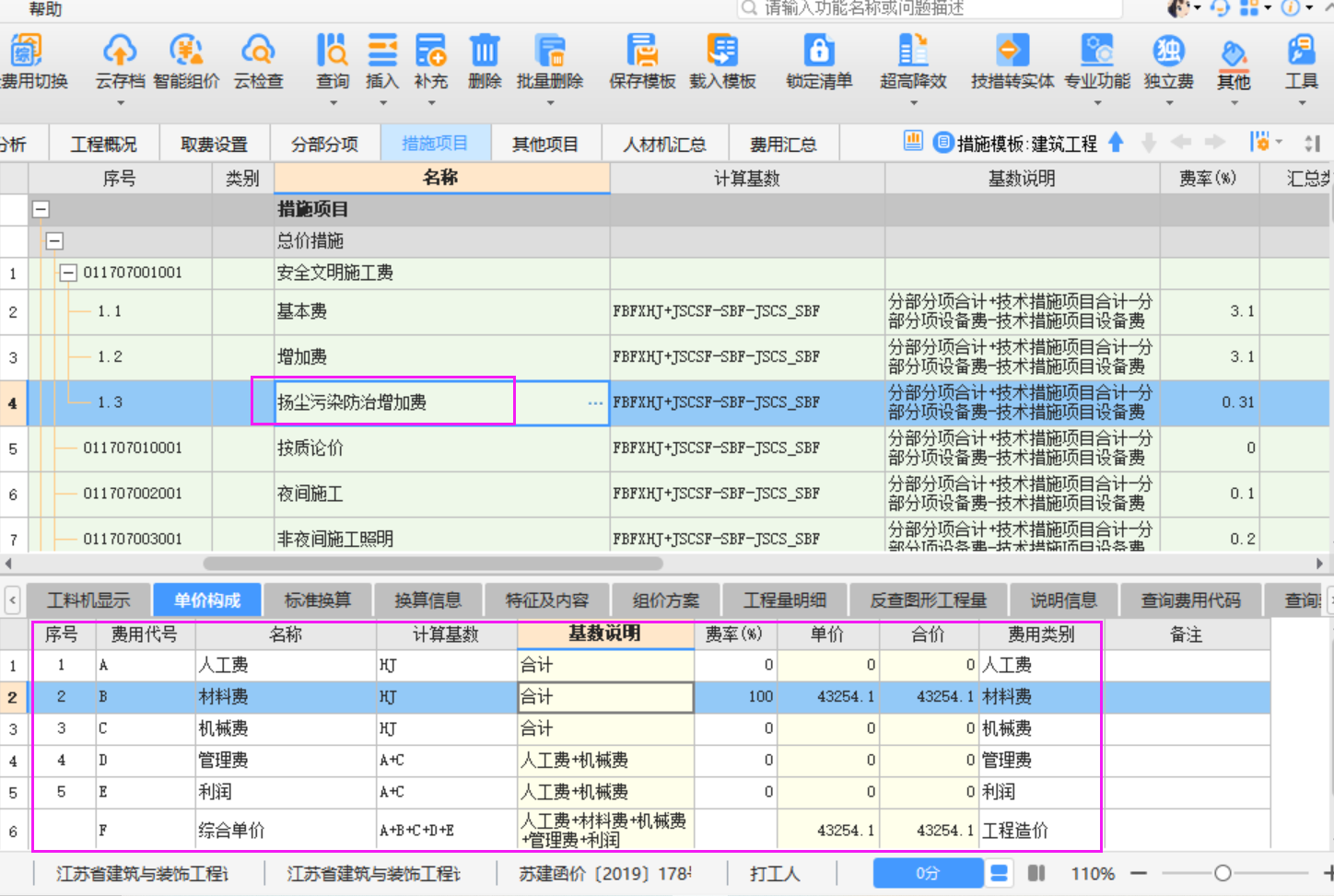Click the scrollbar right arrow

click(x=1319, y=564)
